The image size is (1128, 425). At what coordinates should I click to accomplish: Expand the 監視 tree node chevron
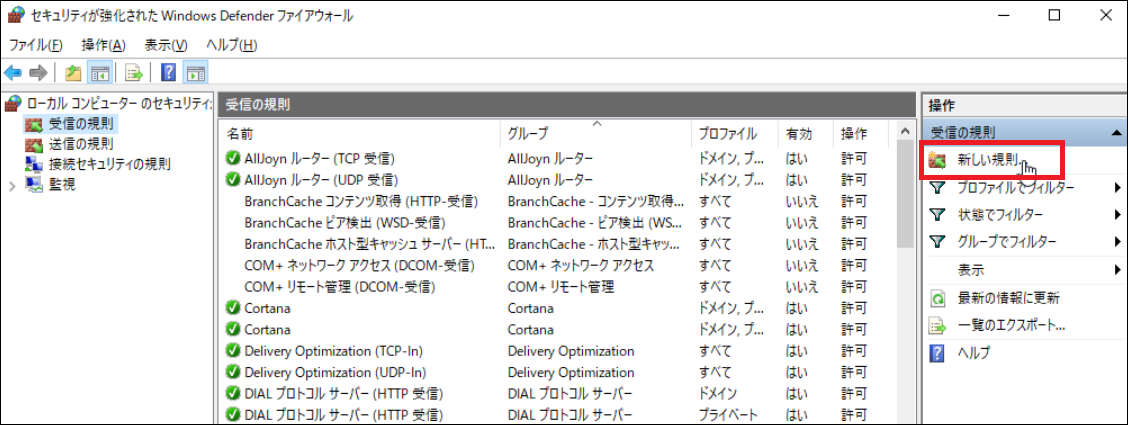click(x=11, y=184)
